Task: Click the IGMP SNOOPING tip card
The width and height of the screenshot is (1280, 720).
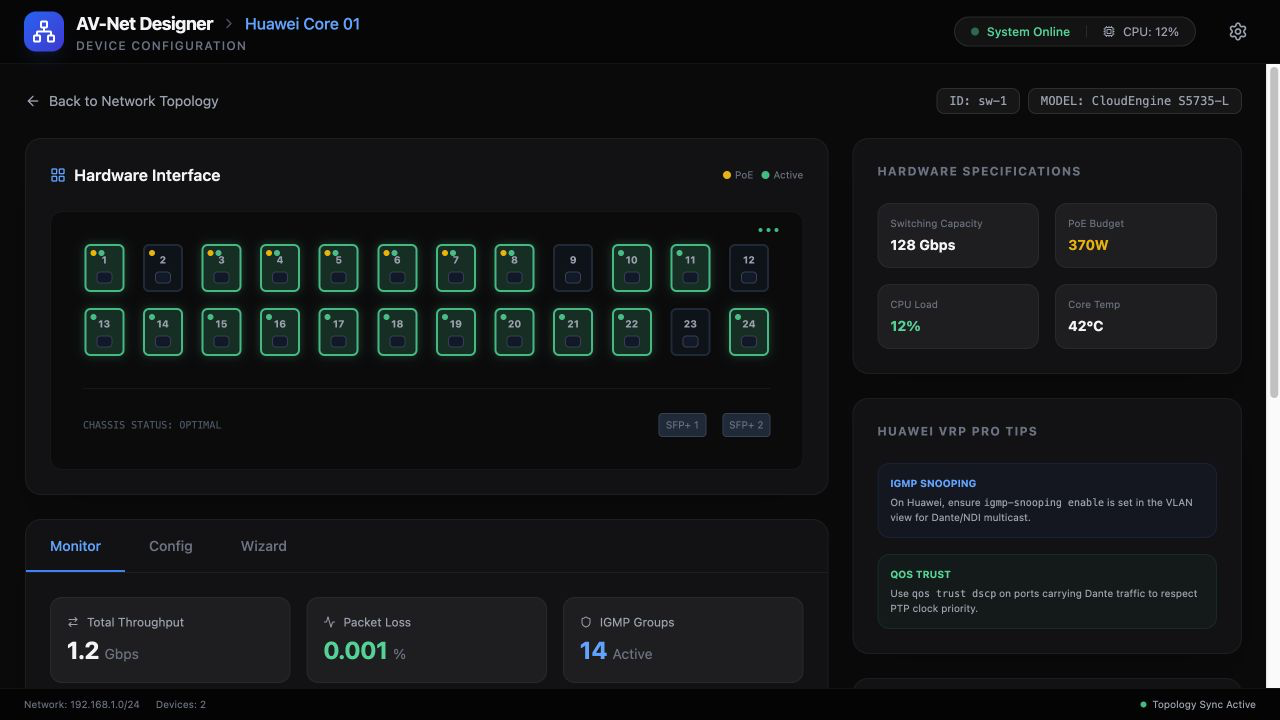Action: click(x=1047, y=500)
